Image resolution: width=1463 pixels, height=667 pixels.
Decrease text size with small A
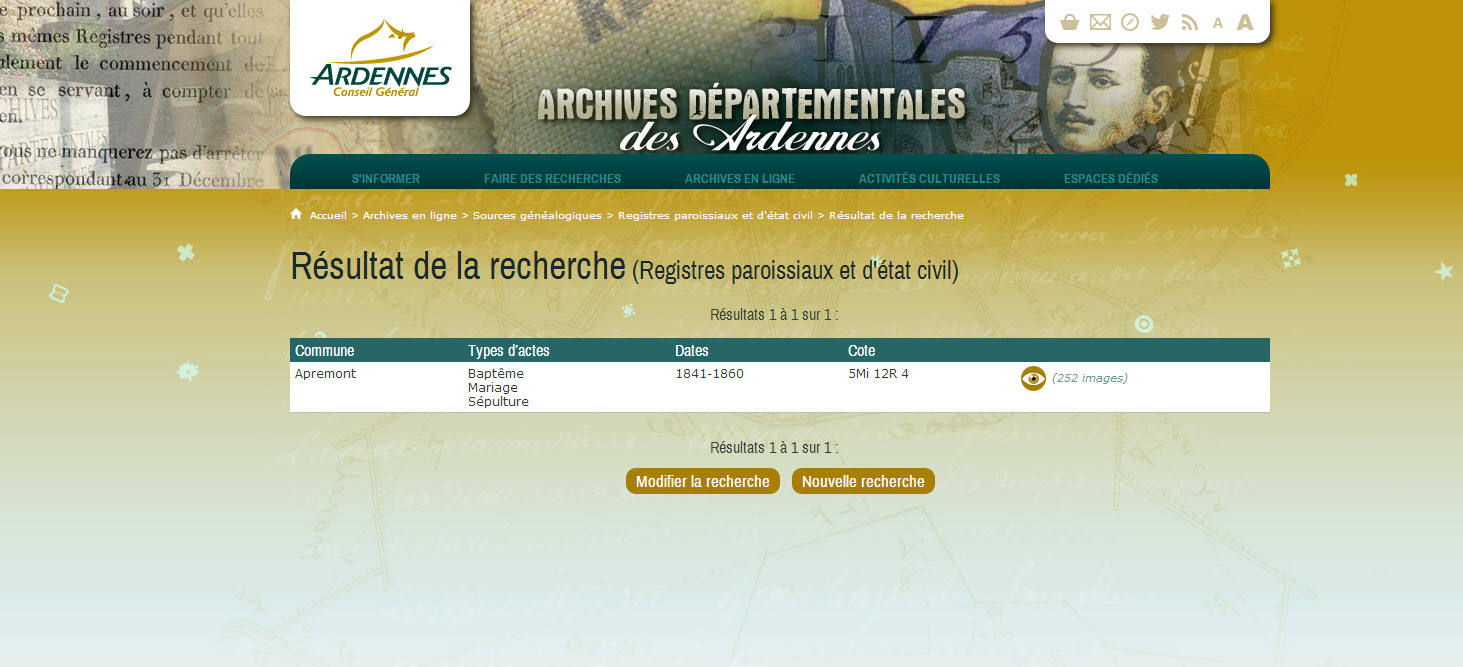point(1217,23)
